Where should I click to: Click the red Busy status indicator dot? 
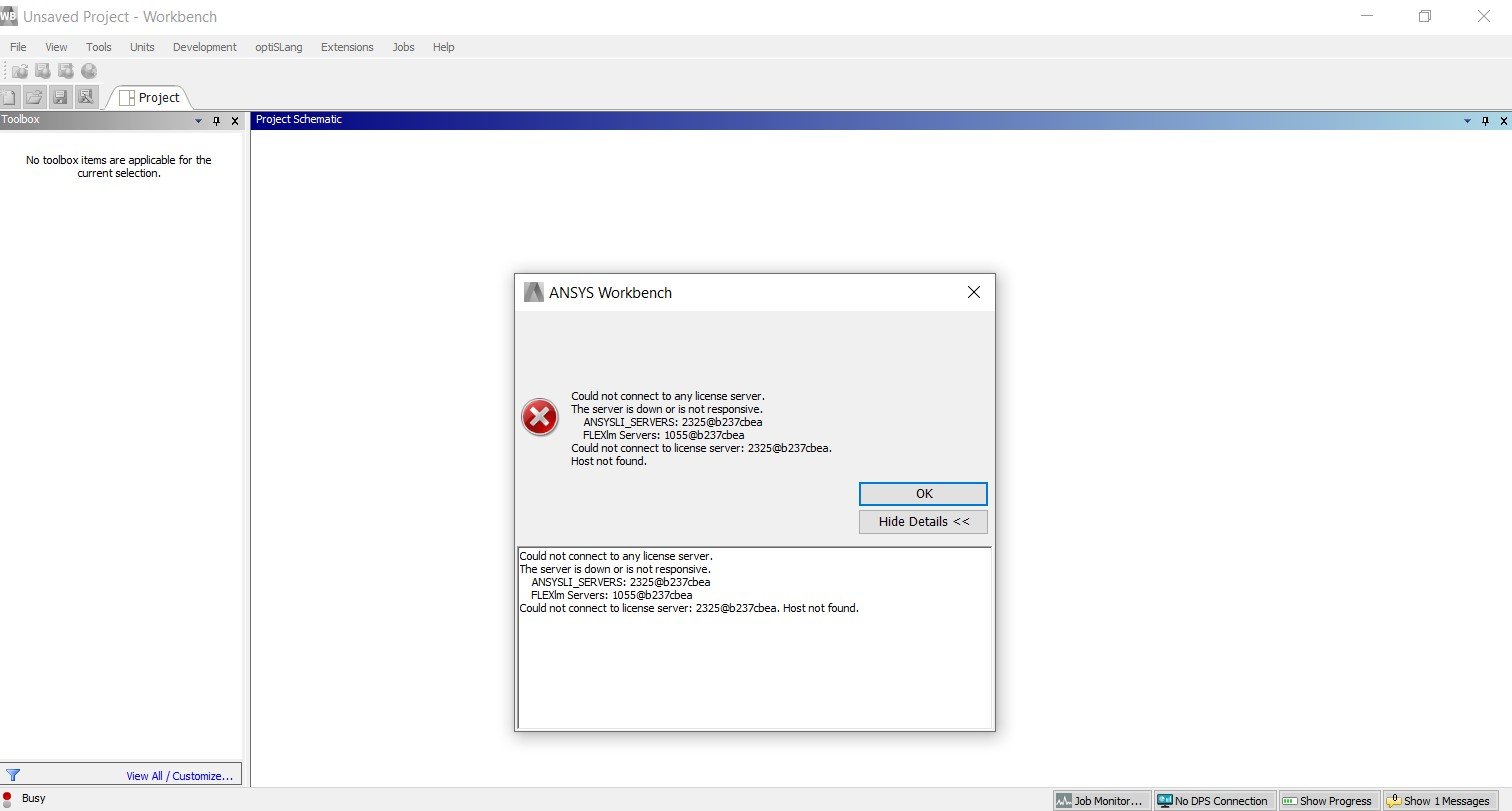pyautogui.click(x=7, y=798)
